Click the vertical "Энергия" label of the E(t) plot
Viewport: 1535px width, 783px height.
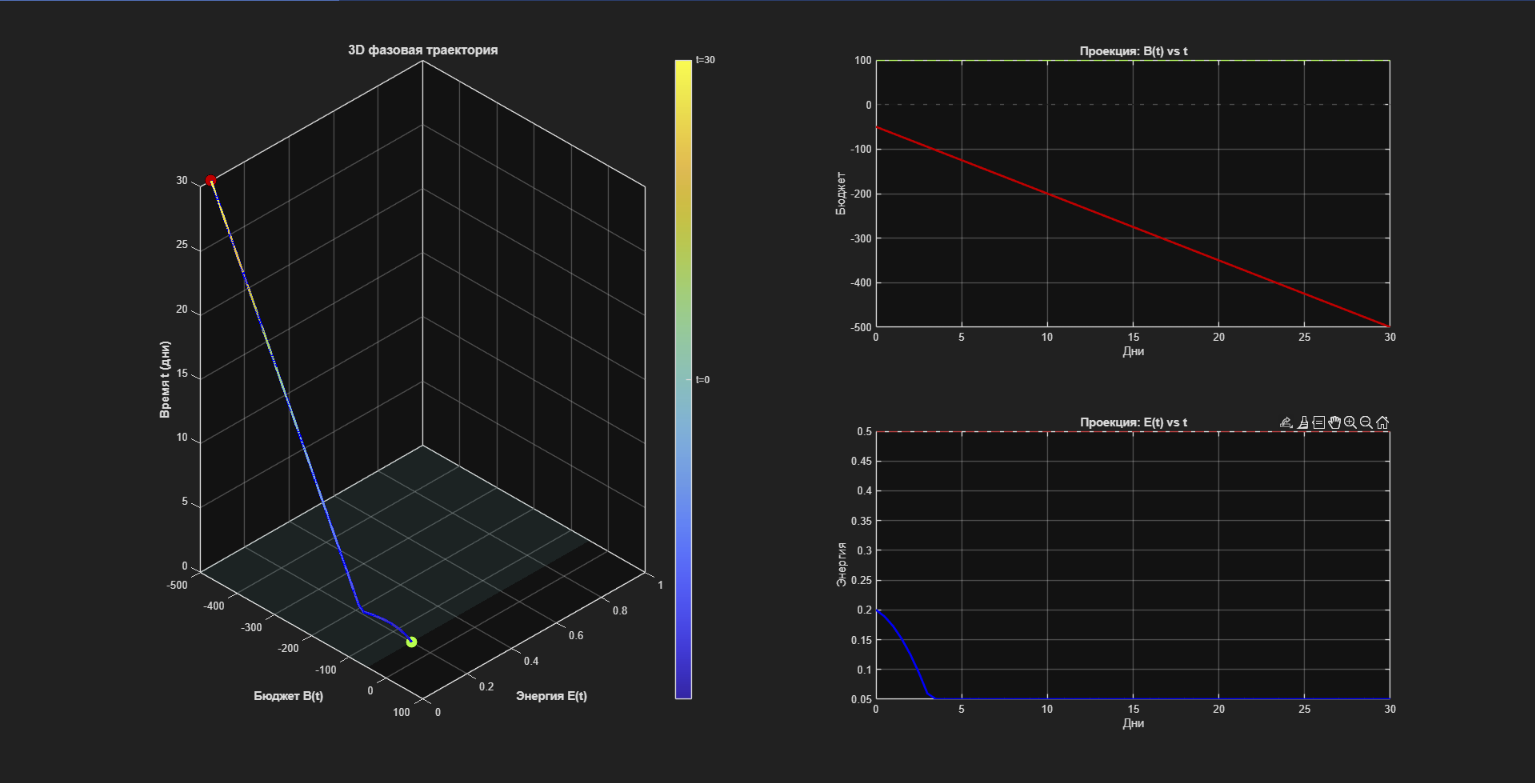[841, 565]
